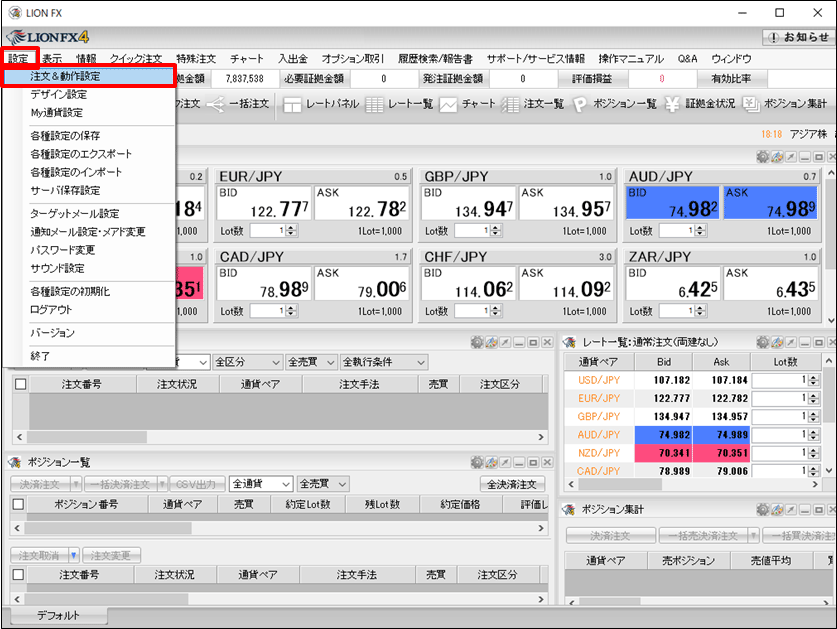837x629 pixels.
Task: Open the お知らせ notification button
Action: coord(799,37)
